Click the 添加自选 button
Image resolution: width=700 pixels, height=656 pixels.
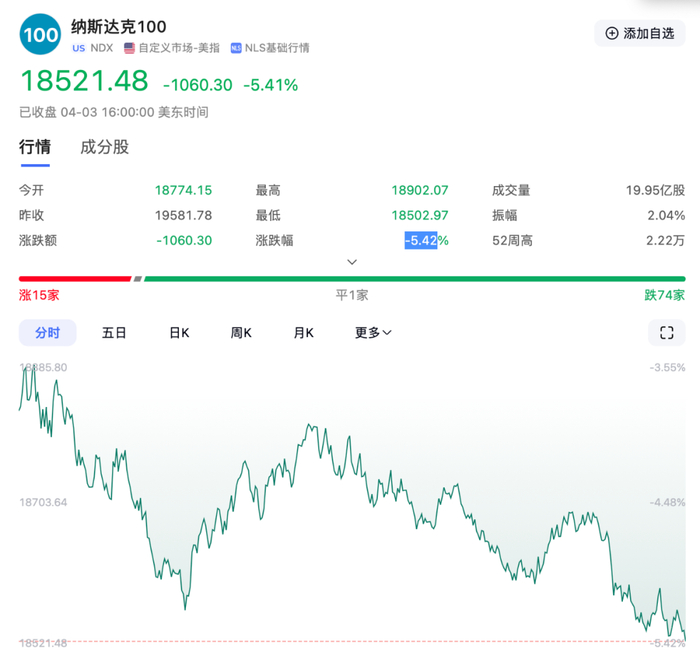click(x=640, y=33)
